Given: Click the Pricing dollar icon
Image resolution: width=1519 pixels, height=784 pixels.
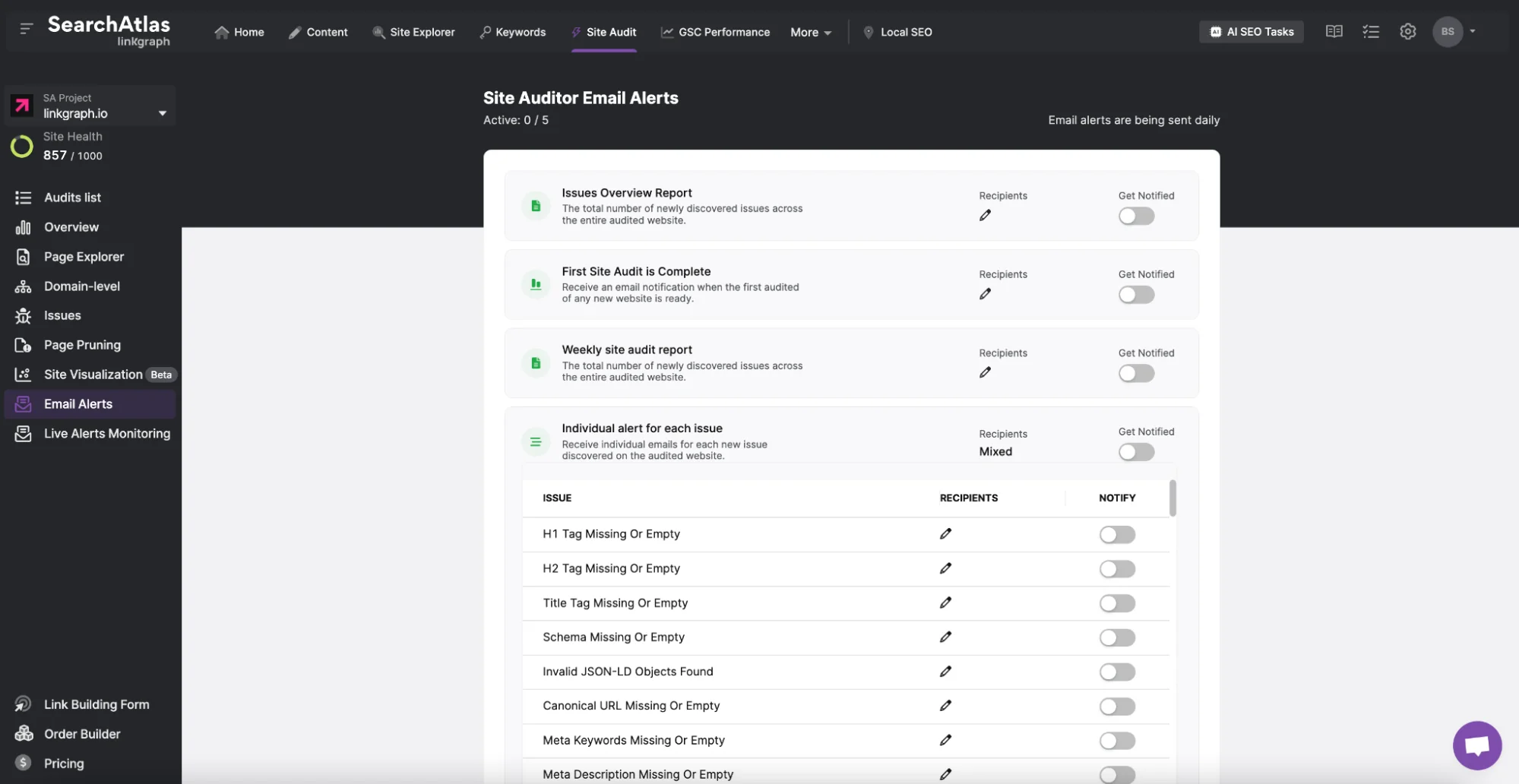Looking at the screenshot, I should tap(23, 763).
